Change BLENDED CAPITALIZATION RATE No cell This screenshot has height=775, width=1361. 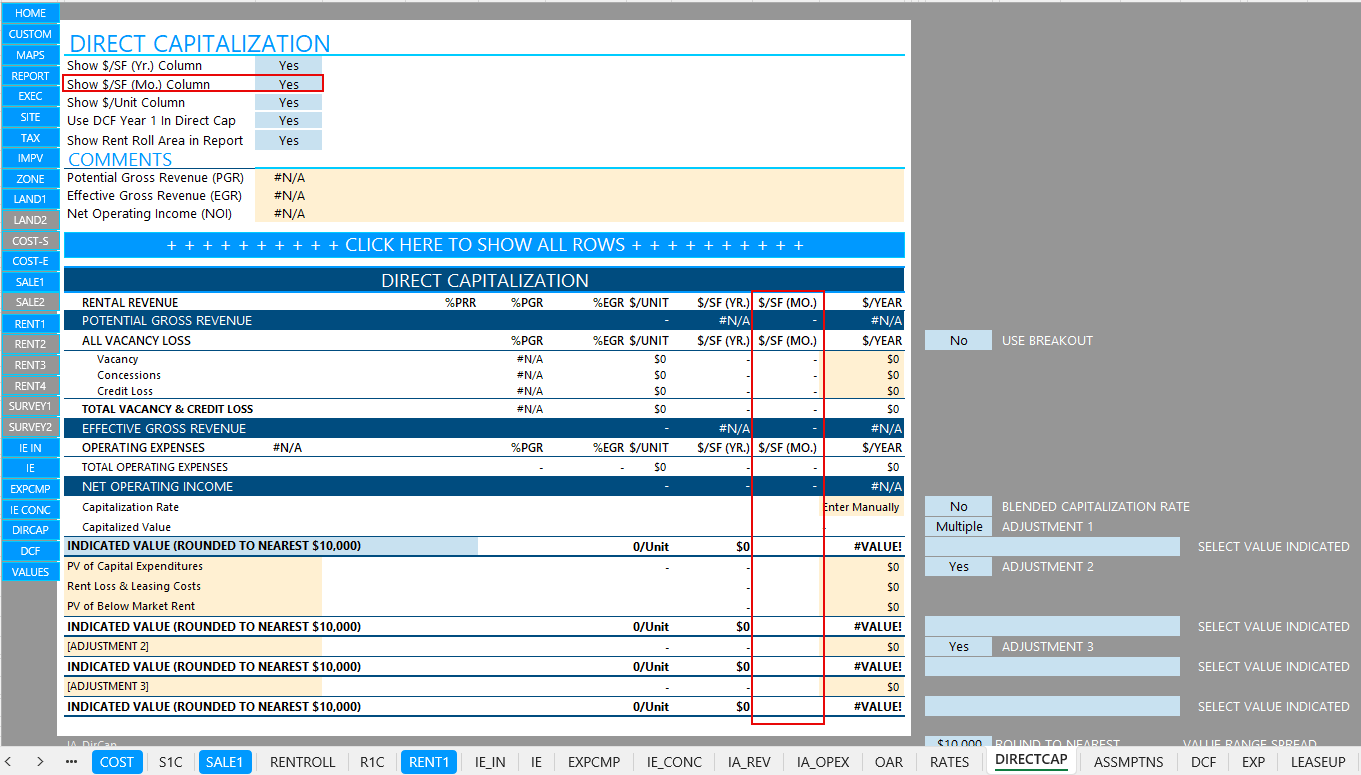[x=958, y=507]
